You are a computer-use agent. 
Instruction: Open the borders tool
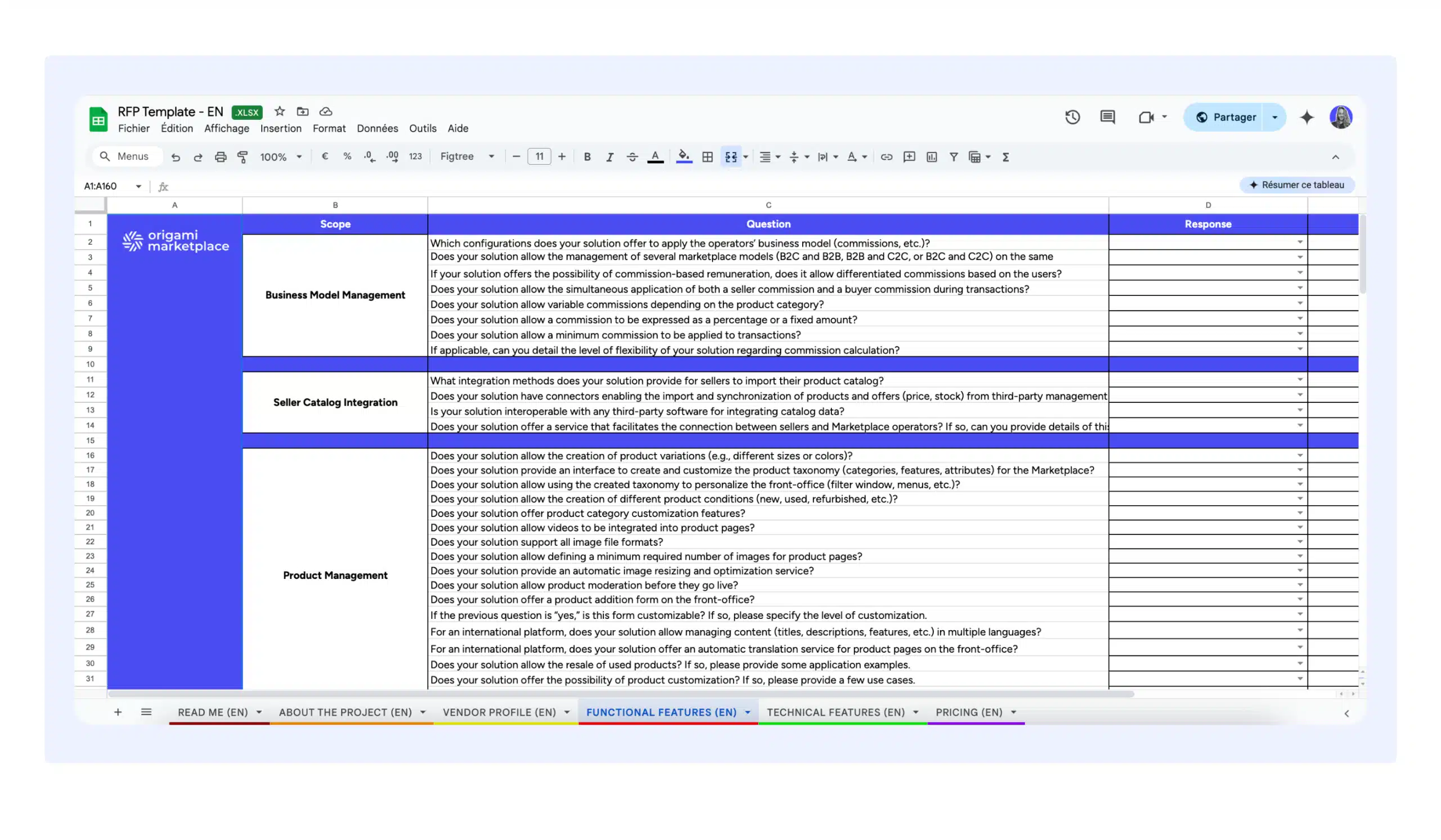point(708,157)
